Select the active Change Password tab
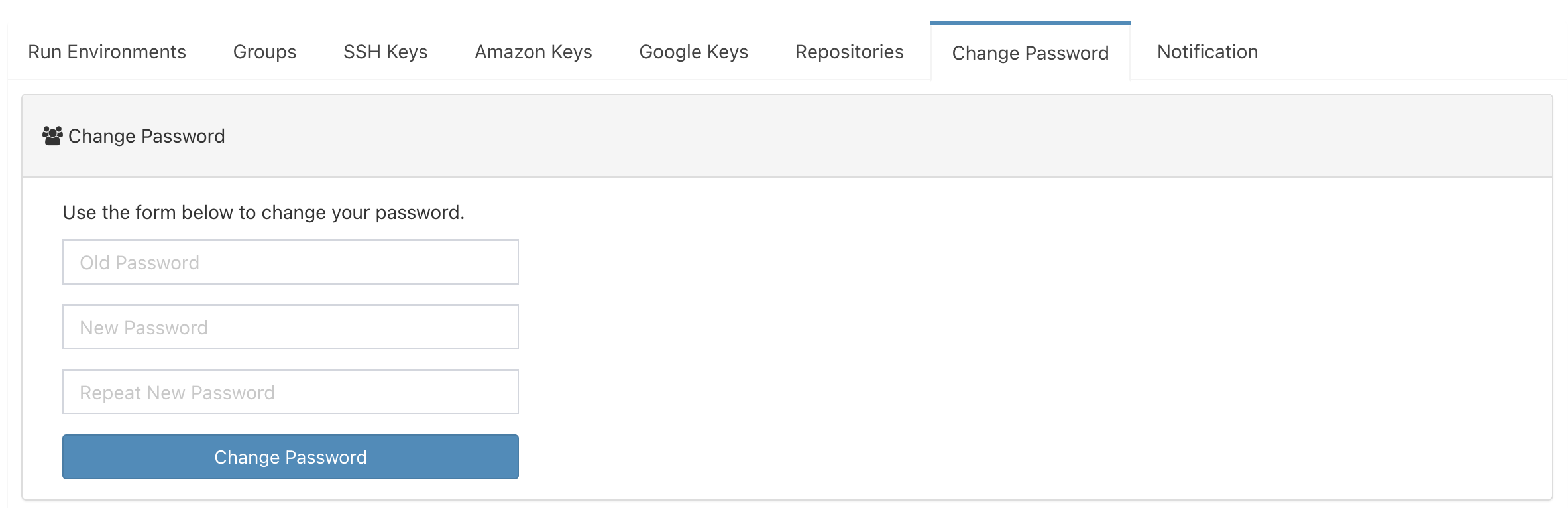The height and width of the screenshot is (508, 1568). 1030,52
